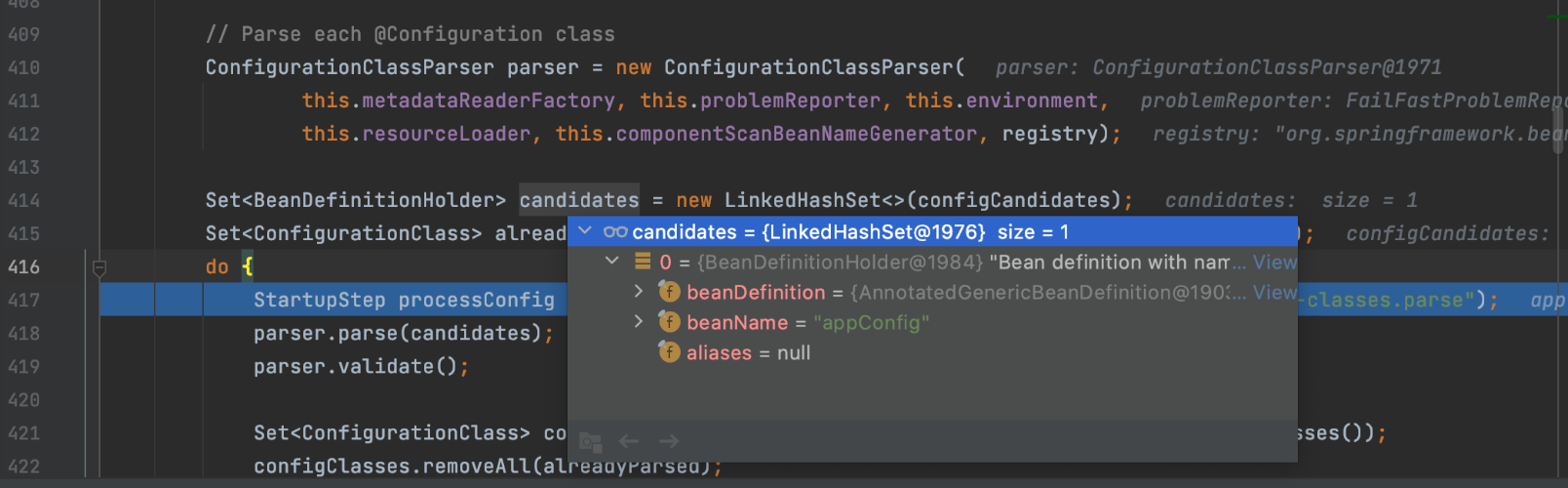Click the forward arrow in popup toolbar

coord(669,441)
